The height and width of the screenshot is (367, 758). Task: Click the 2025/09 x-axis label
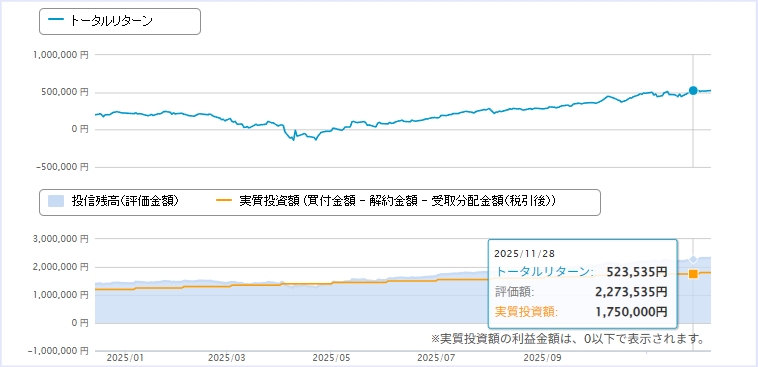point(542,359)
